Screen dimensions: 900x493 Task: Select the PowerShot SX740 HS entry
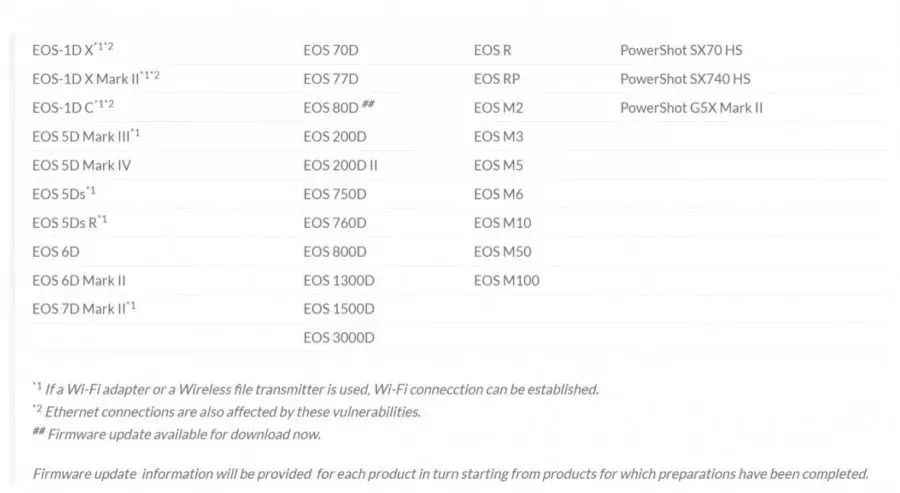[685, 79]
